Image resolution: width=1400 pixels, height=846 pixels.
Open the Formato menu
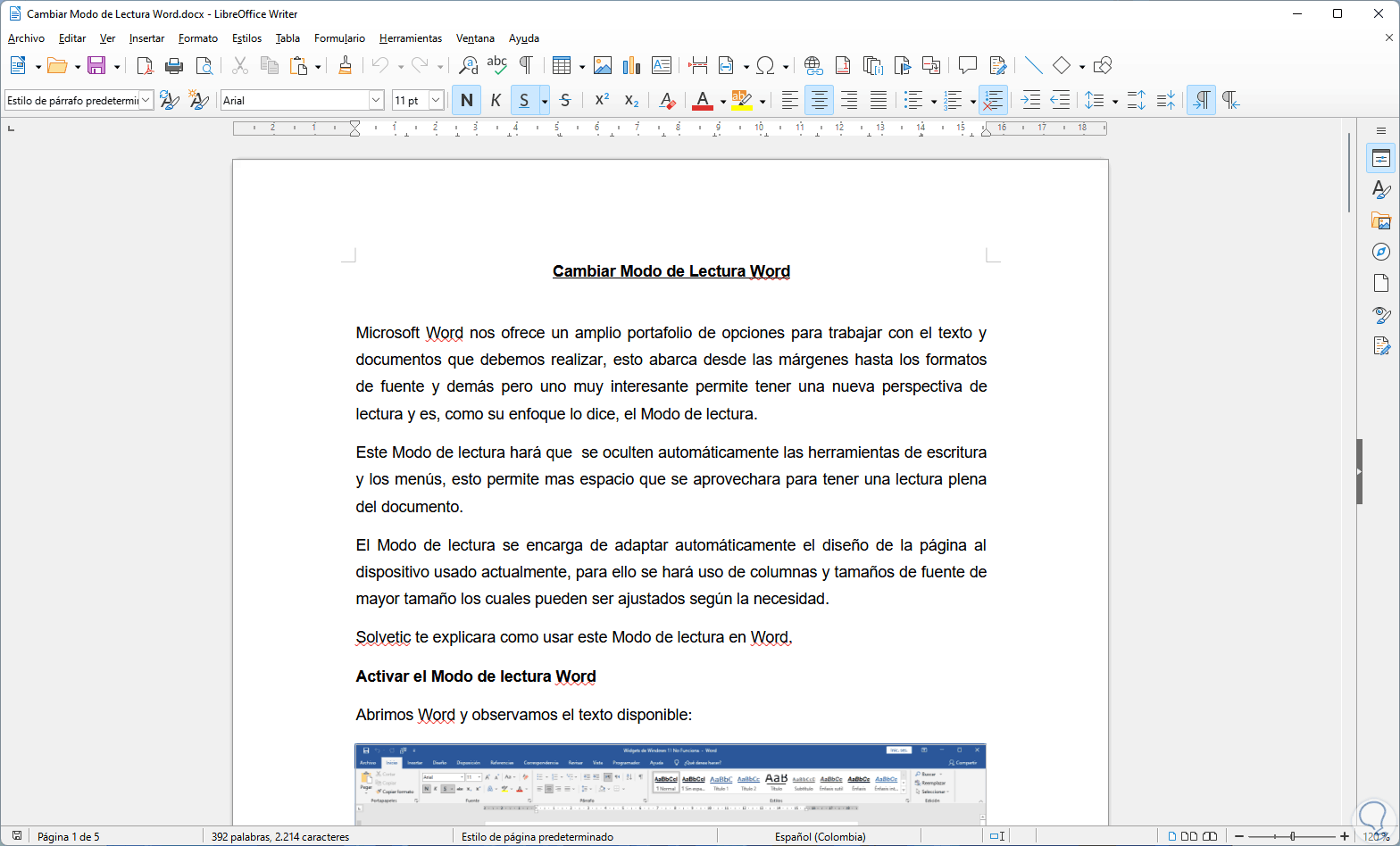point(198,38)
